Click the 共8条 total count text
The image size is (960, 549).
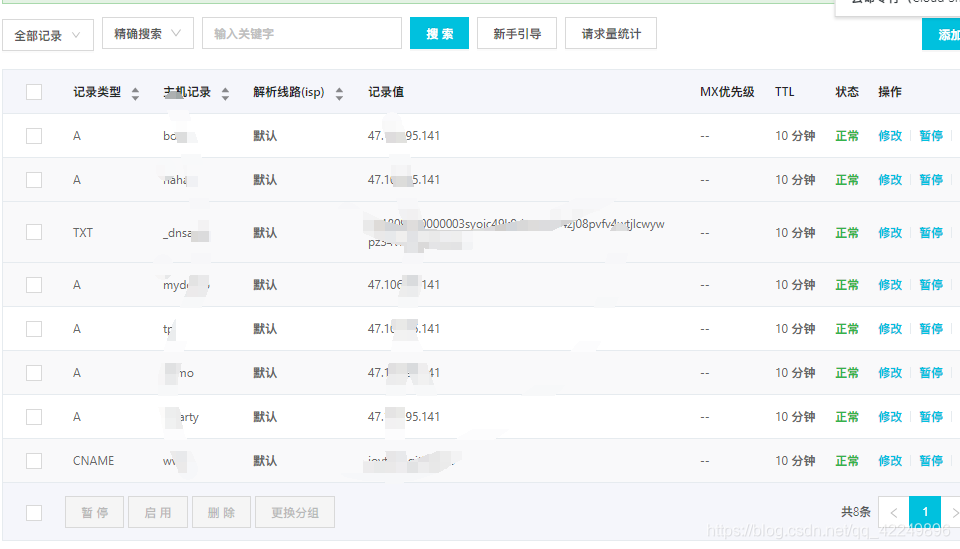(x=855, y=512)
